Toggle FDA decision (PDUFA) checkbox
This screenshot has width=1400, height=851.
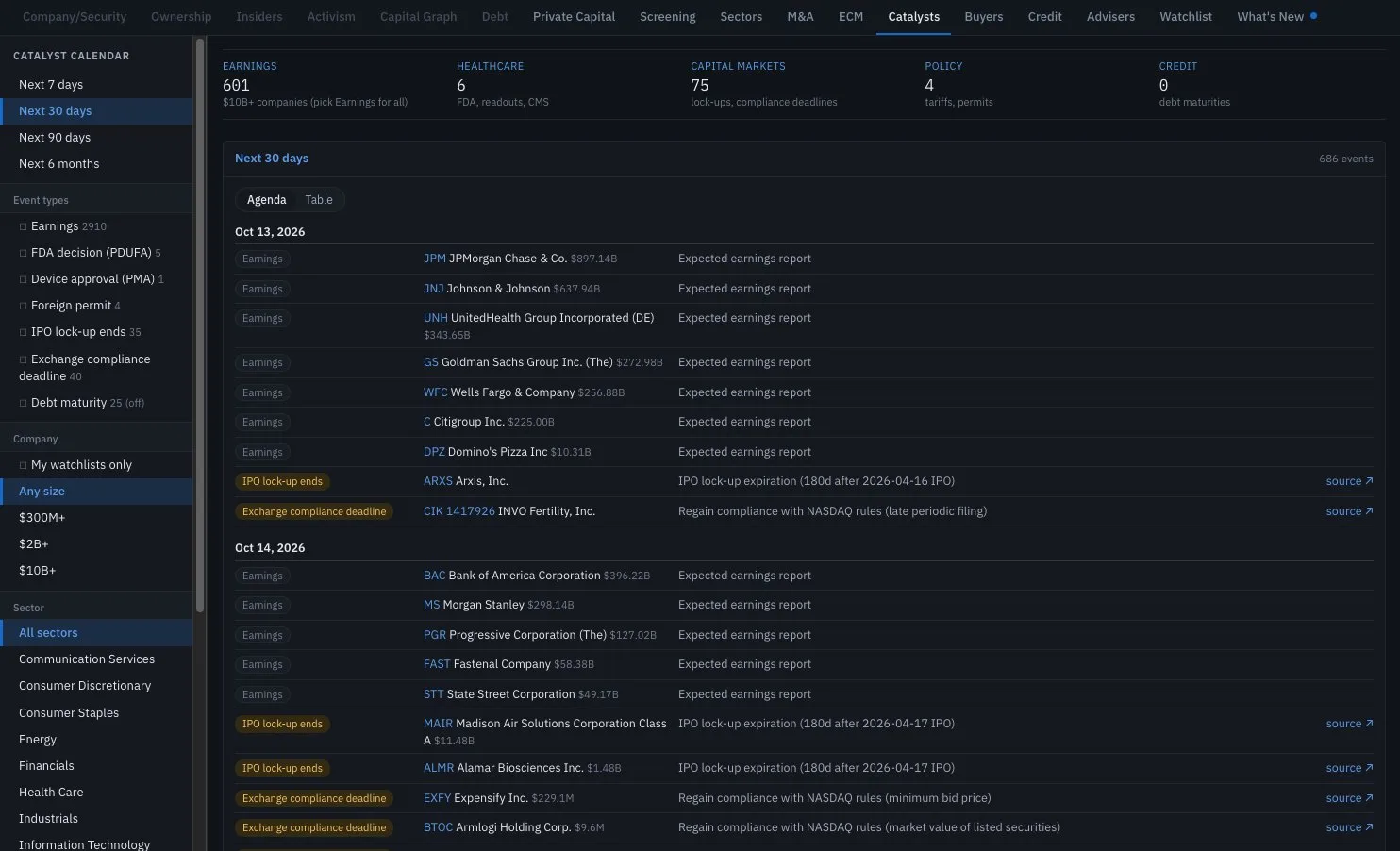point(23,253)
